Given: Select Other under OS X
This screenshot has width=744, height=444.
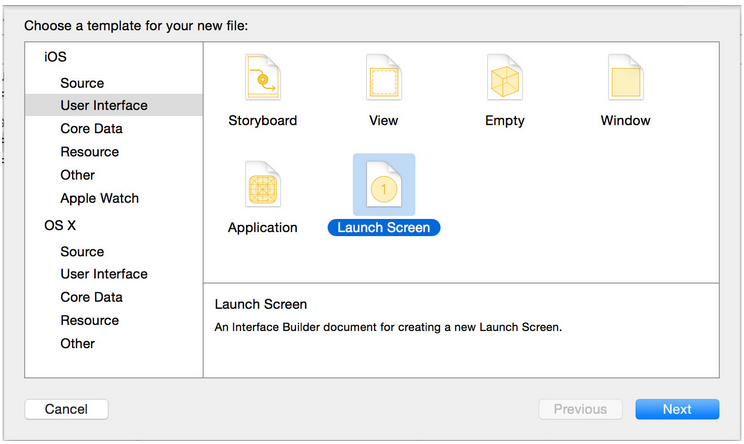Looking at the screenshot, I should [x=77, y=343].
